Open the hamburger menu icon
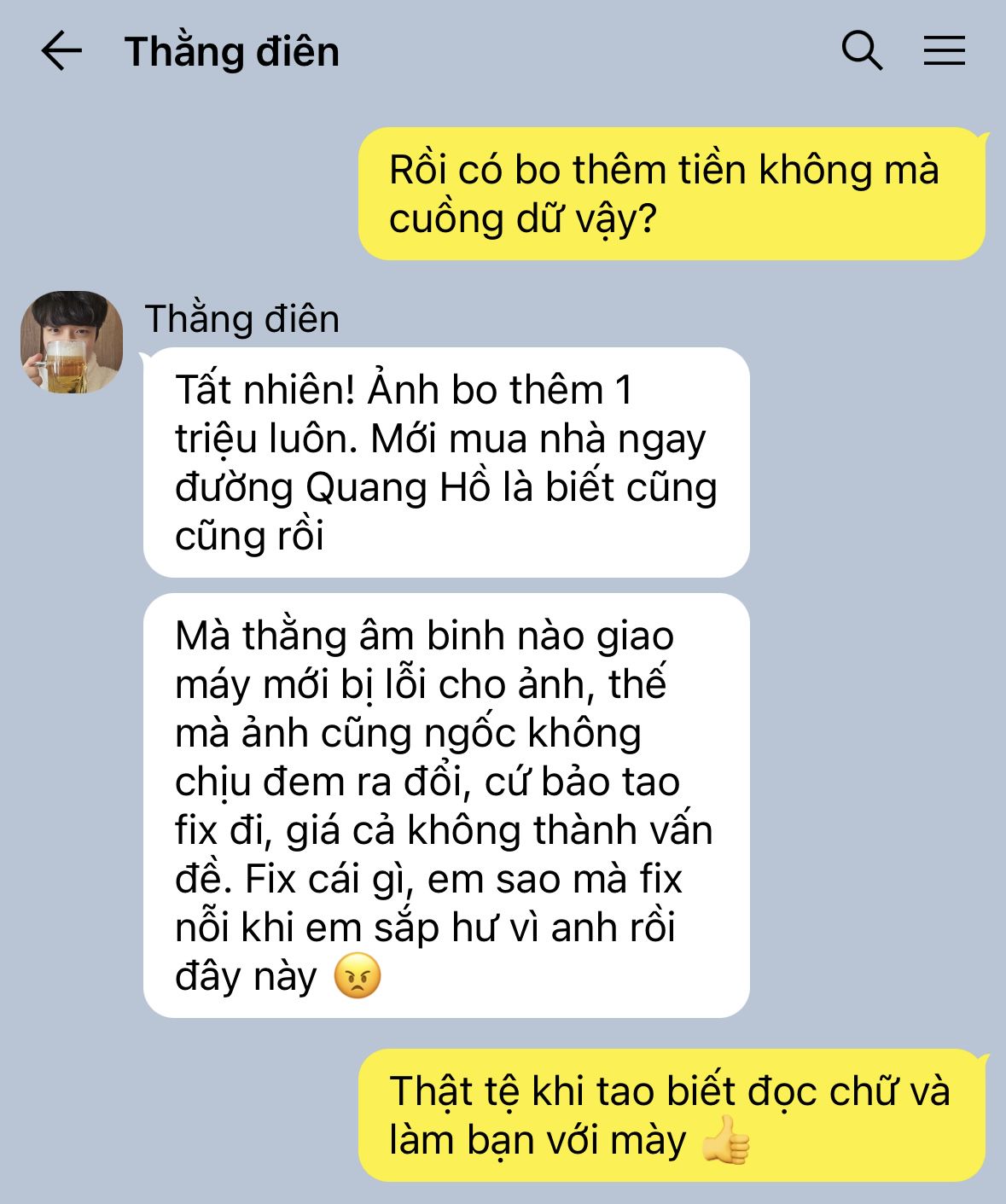The width and height of the screenshot is (1006, 1204). tap(945, 50)
